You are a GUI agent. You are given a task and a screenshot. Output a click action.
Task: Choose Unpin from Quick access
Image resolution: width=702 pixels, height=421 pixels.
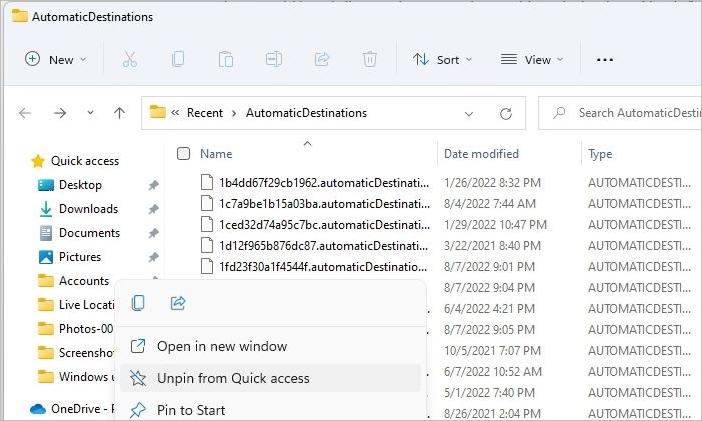233,378
